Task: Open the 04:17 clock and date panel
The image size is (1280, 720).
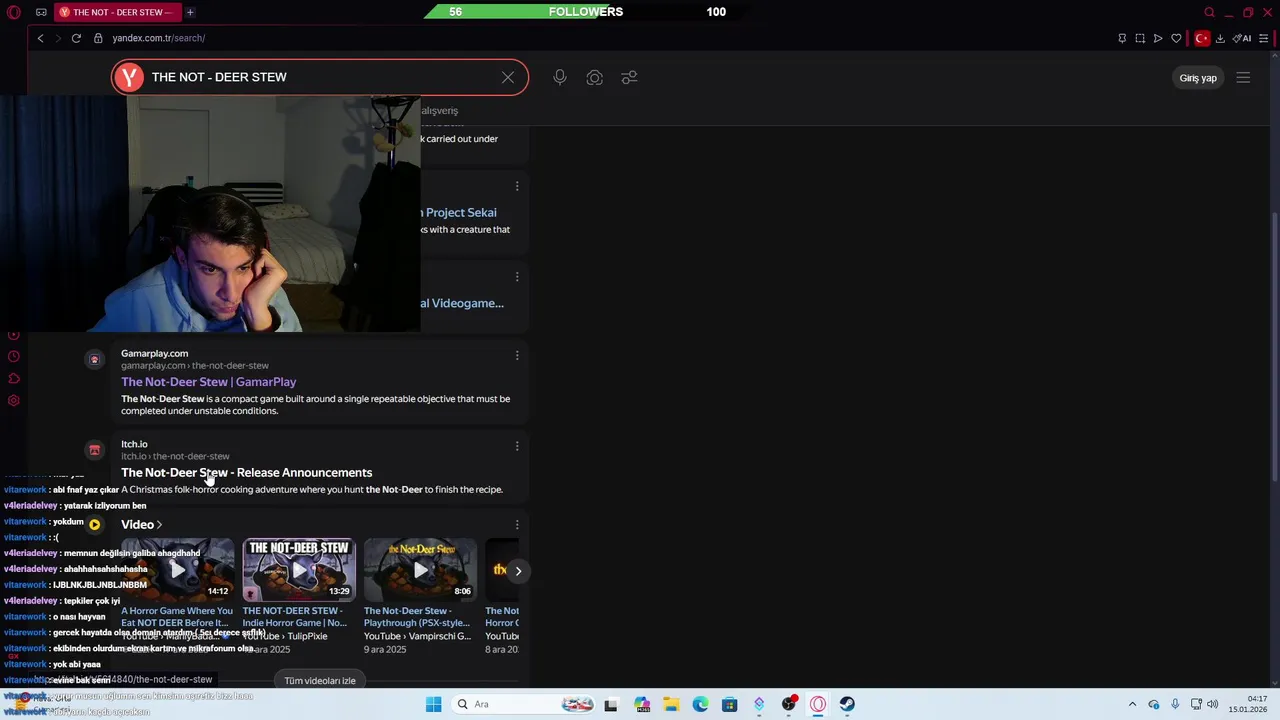Action: [1248, 704]
